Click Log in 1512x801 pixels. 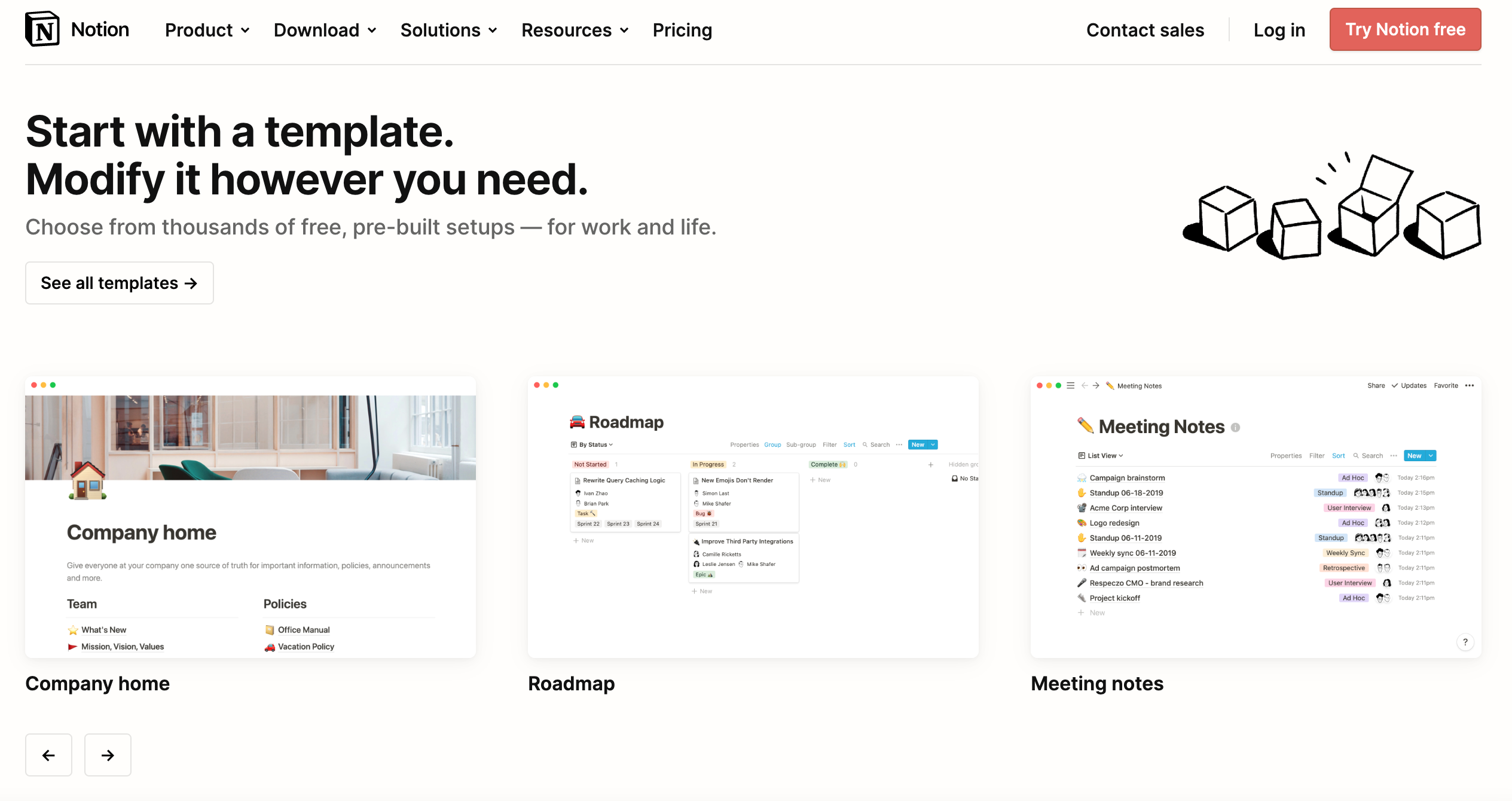pyautogui.click(x=1279, y=30)
